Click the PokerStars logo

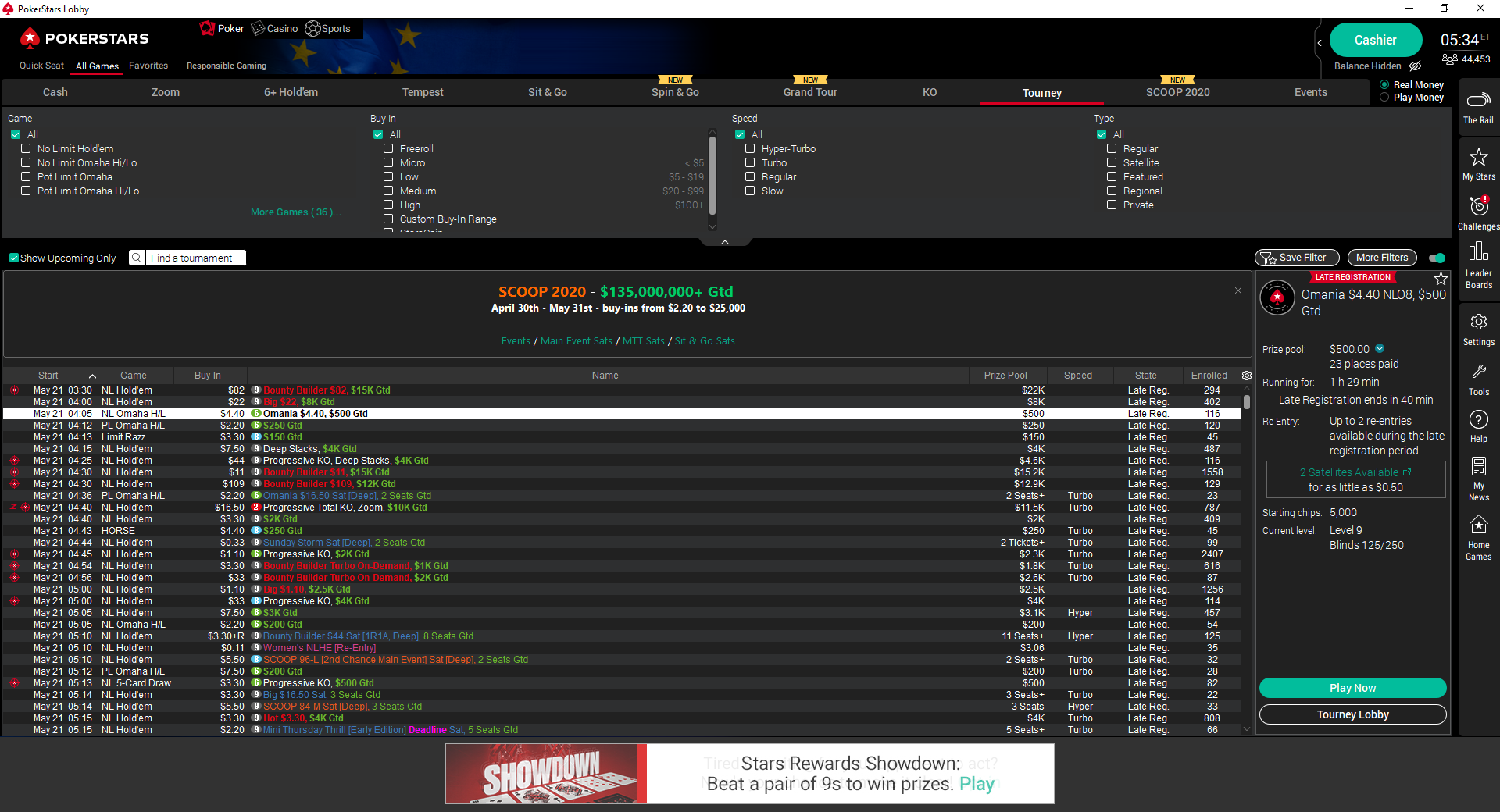click(x=84, y=38)
